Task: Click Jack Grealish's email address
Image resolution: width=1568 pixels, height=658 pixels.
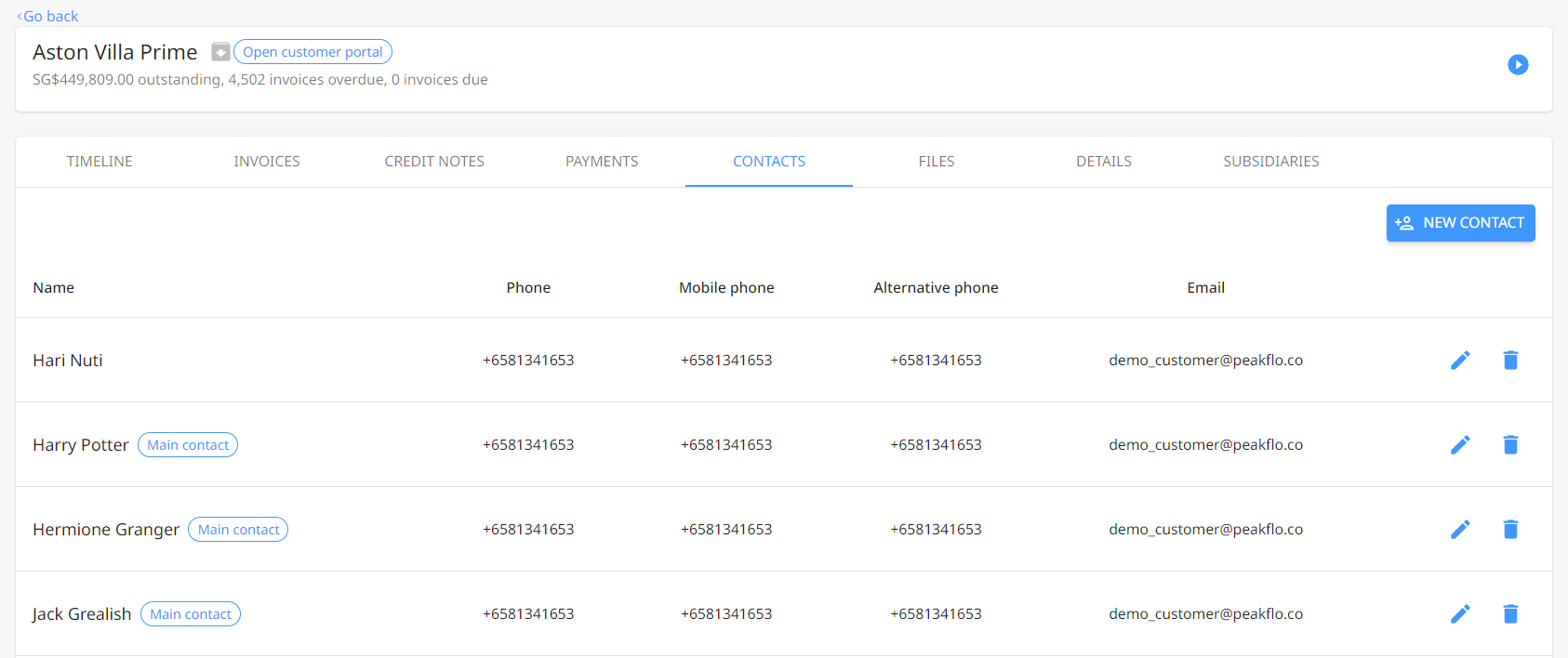Action: coord(1205,614)
